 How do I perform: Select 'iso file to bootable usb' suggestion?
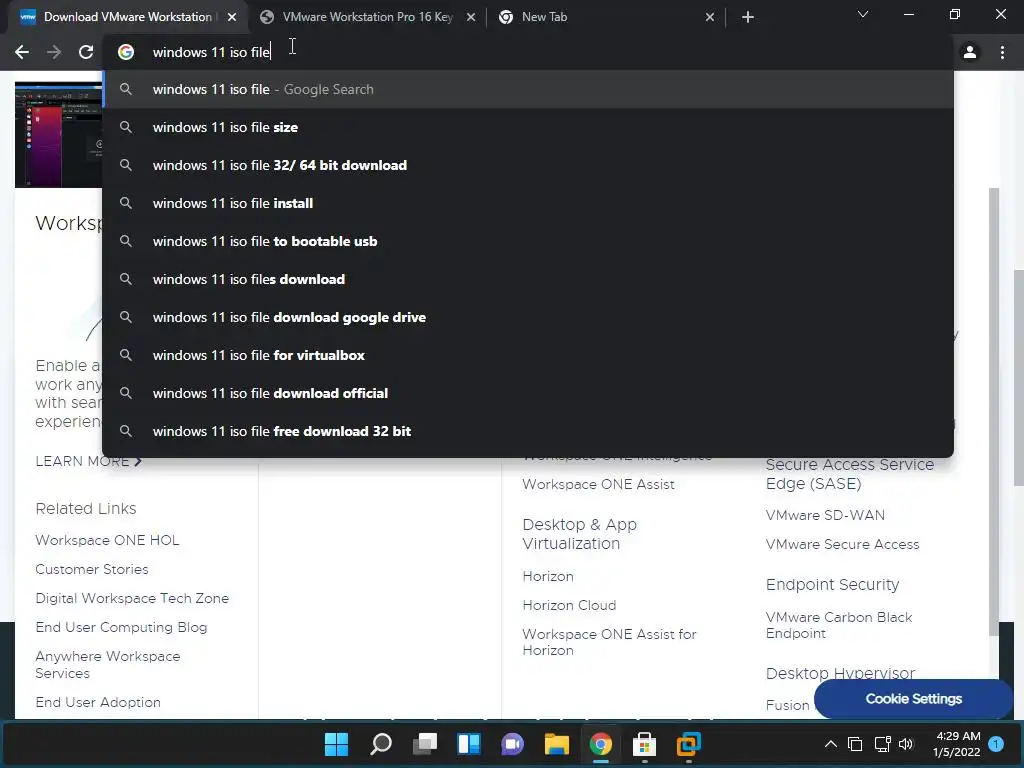click(x=528, y=241)
